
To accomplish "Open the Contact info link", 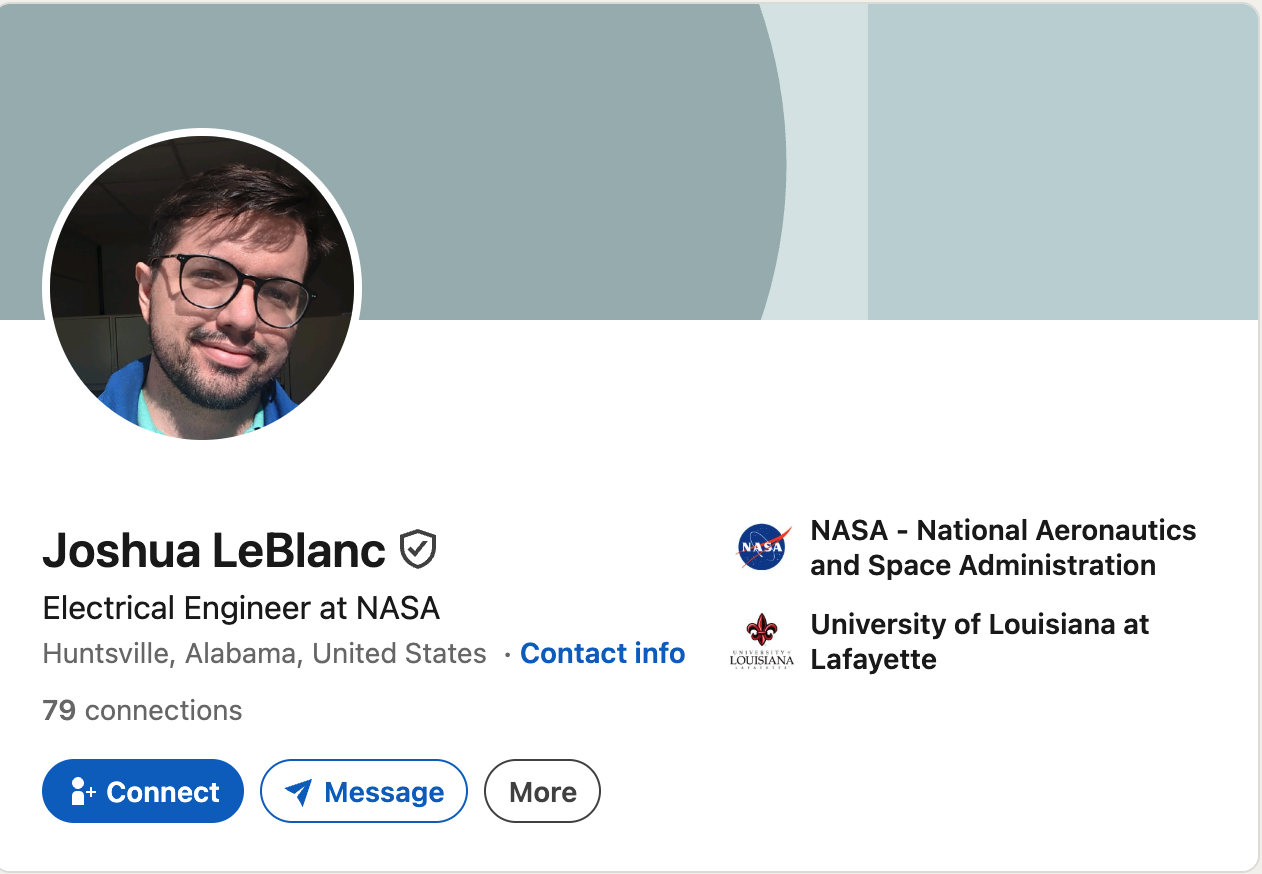I will tap(603, 654).
